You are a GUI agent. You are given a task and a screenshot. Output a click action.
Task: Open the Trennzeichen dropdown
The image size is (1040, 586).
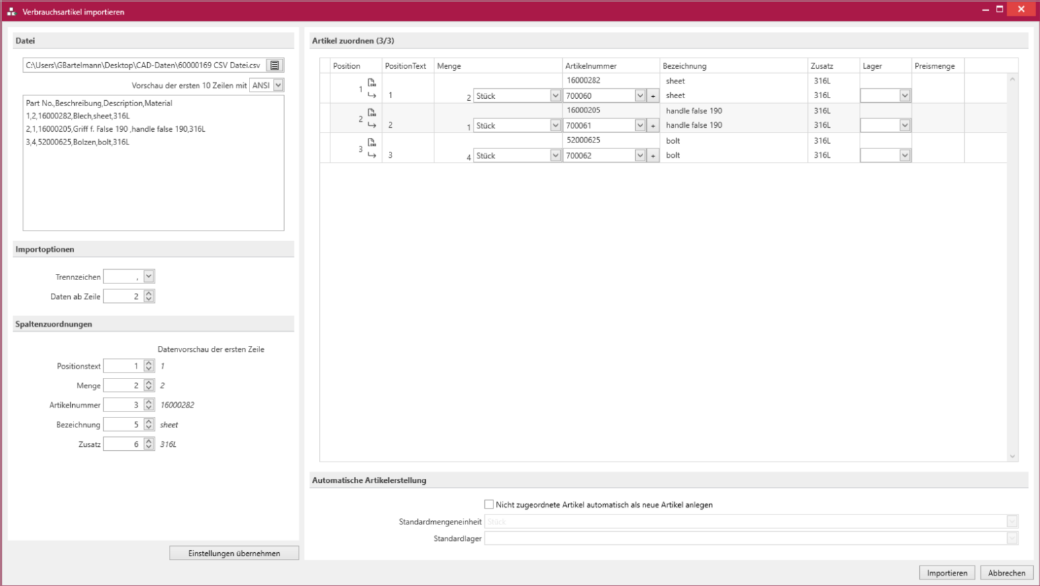(x=149, y=276)
